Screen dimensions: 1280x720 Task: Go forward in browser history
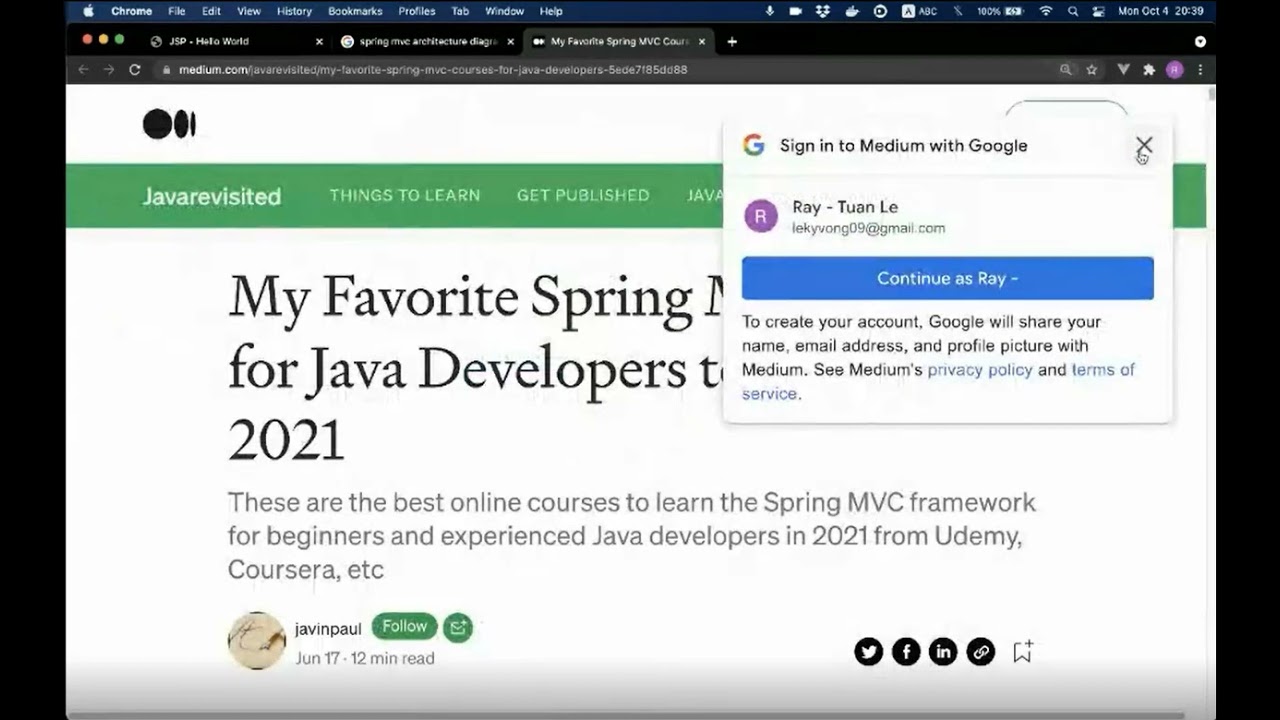pyautogui.click(x=108, y=70)
